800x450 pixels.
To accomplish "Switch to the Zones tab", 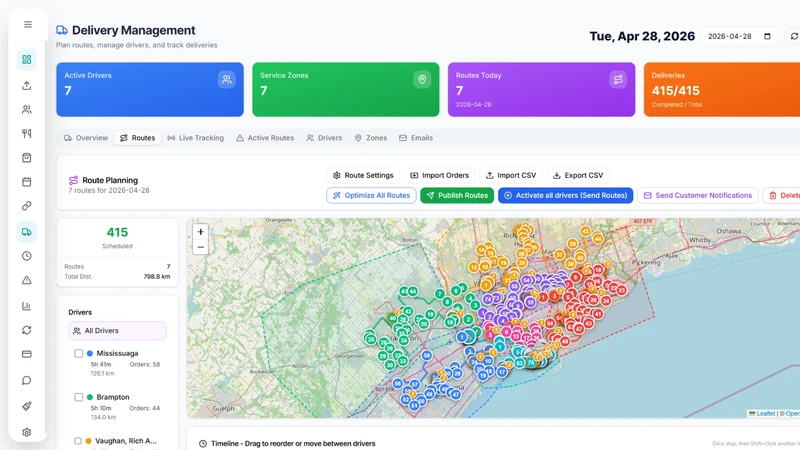I will (371, 138).
